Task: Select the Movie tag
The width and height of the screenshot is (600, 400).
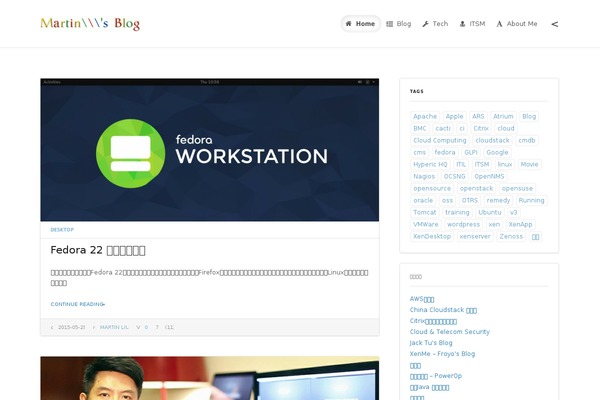Action: (x=529, y=164)
